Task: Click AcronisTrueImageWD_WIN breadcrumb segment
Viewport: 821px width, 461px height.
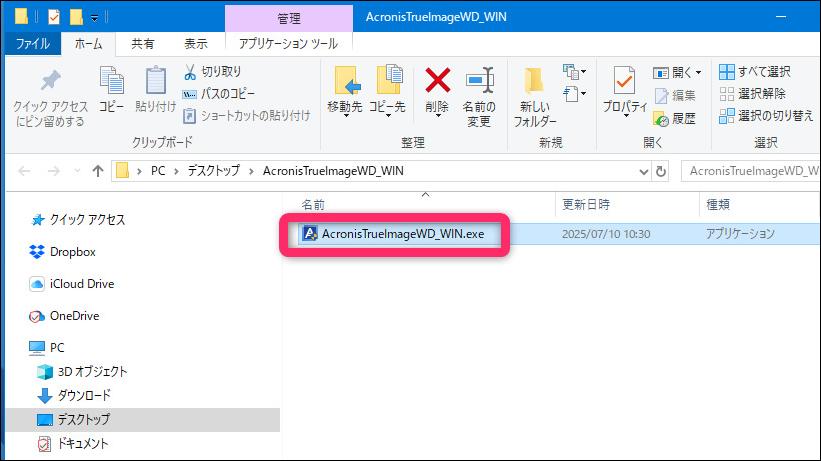Action: coord(333,171)
